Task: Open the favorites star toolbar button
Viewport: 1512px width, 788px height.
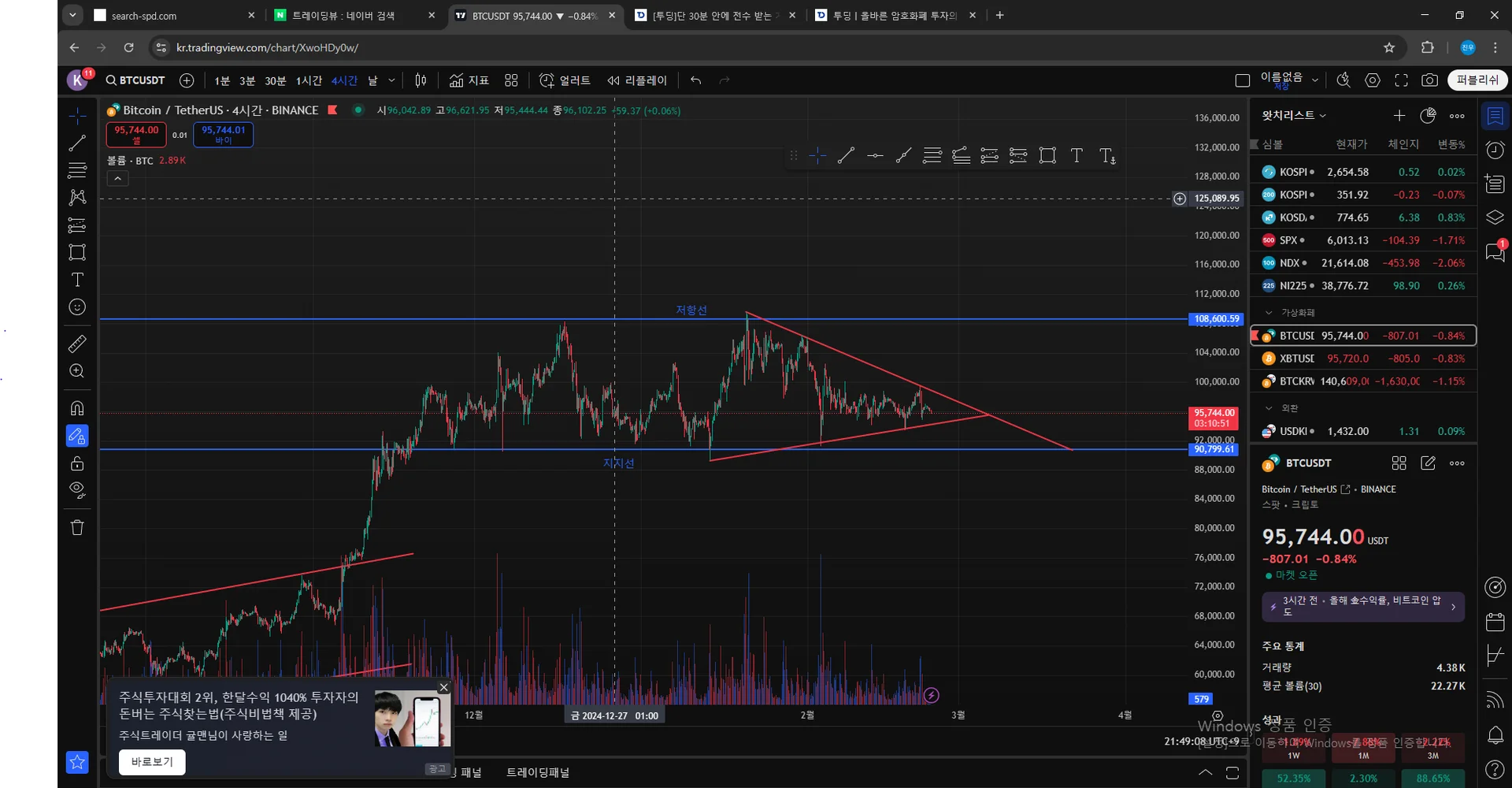Action: [77, 762]
